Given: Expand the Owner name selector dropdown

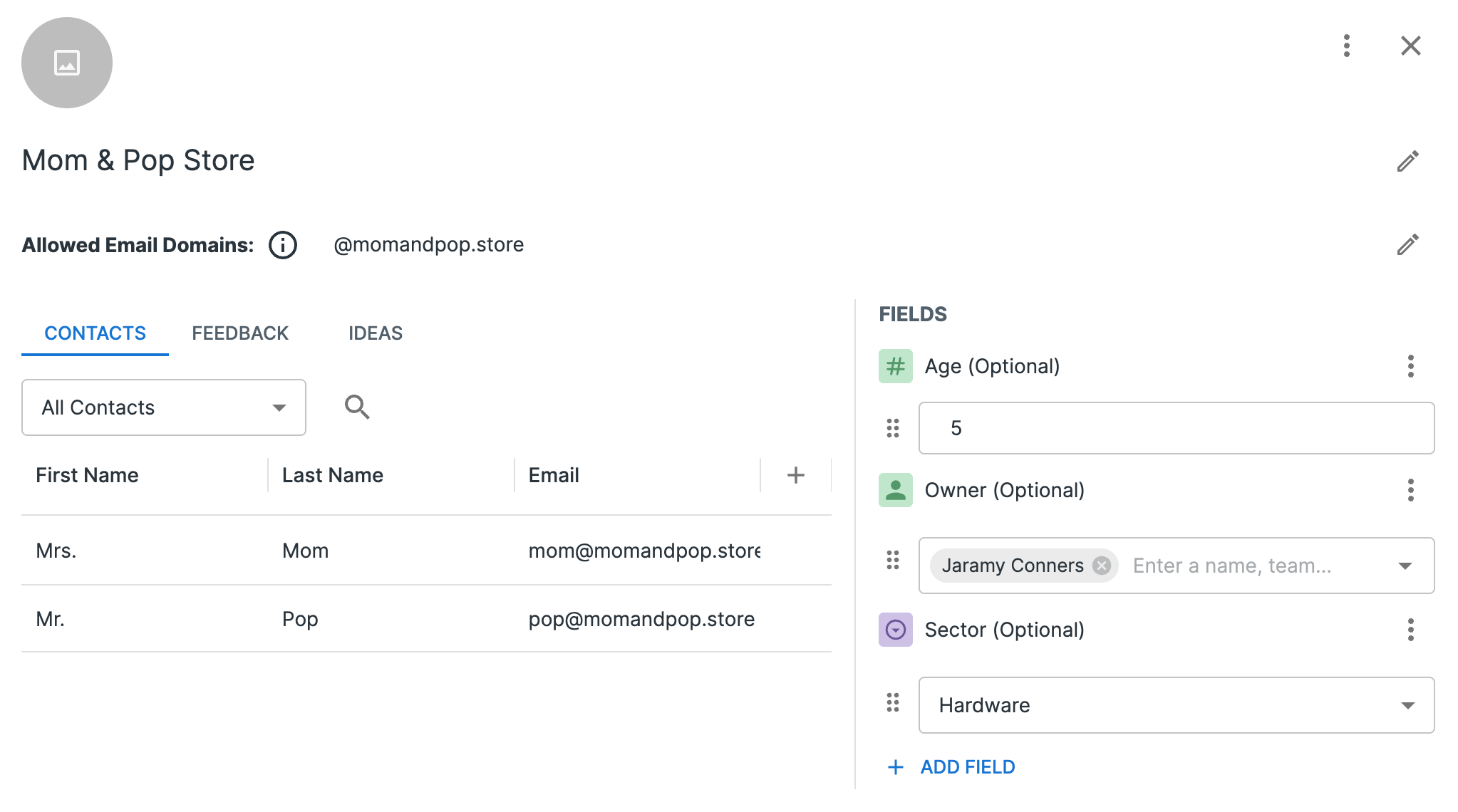Looking at the screenshot, I should tap(1405, 566).
